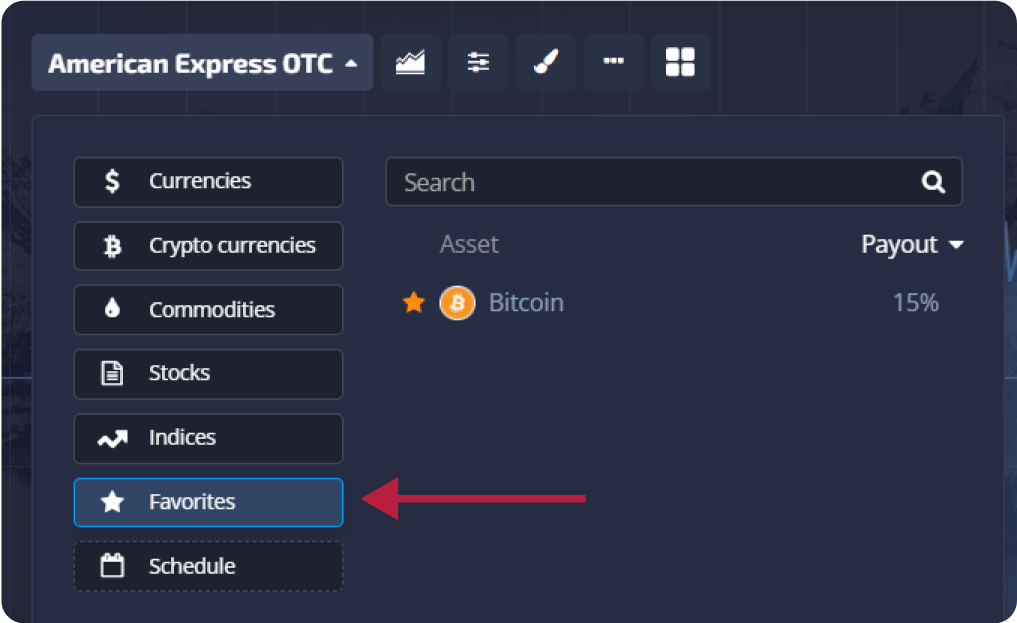1017x623 pixels.
Task: Open the Commodities category
Action: [x=208, y=310]
